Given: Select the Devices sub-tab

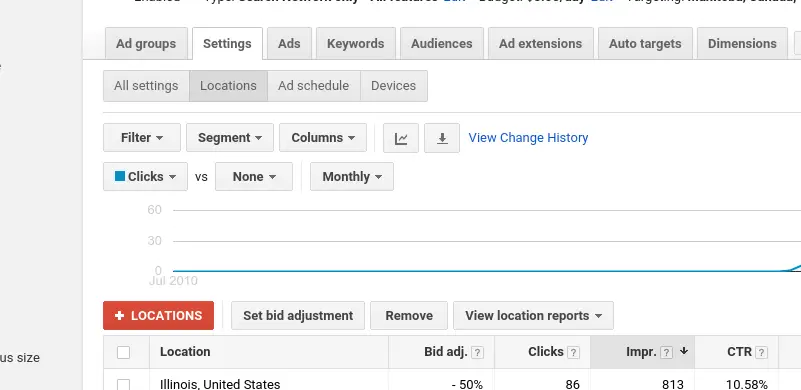Looking at the screenshot, I should click(x=393, y=86).
